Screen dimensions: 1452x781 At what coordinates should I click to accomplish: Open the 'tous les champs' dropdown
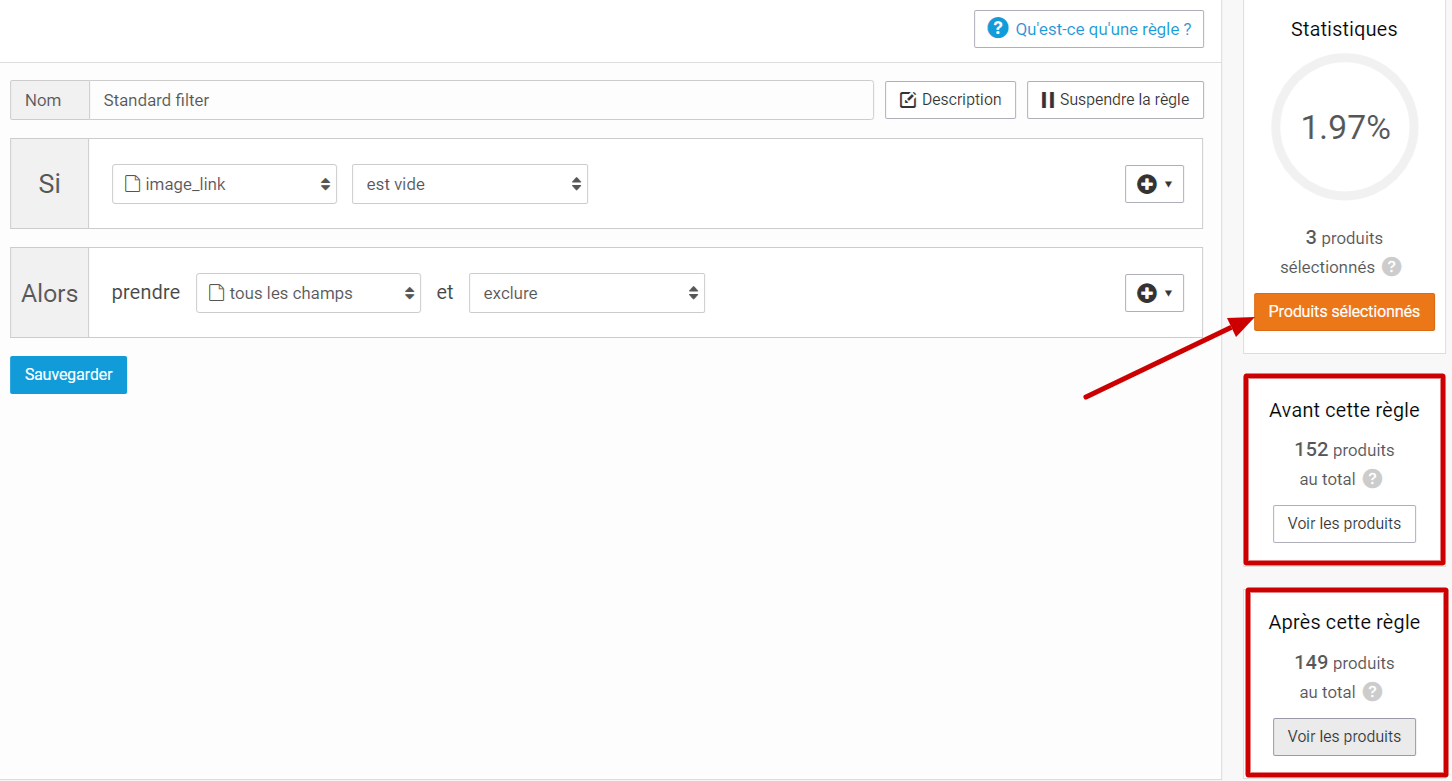point(308,293)
